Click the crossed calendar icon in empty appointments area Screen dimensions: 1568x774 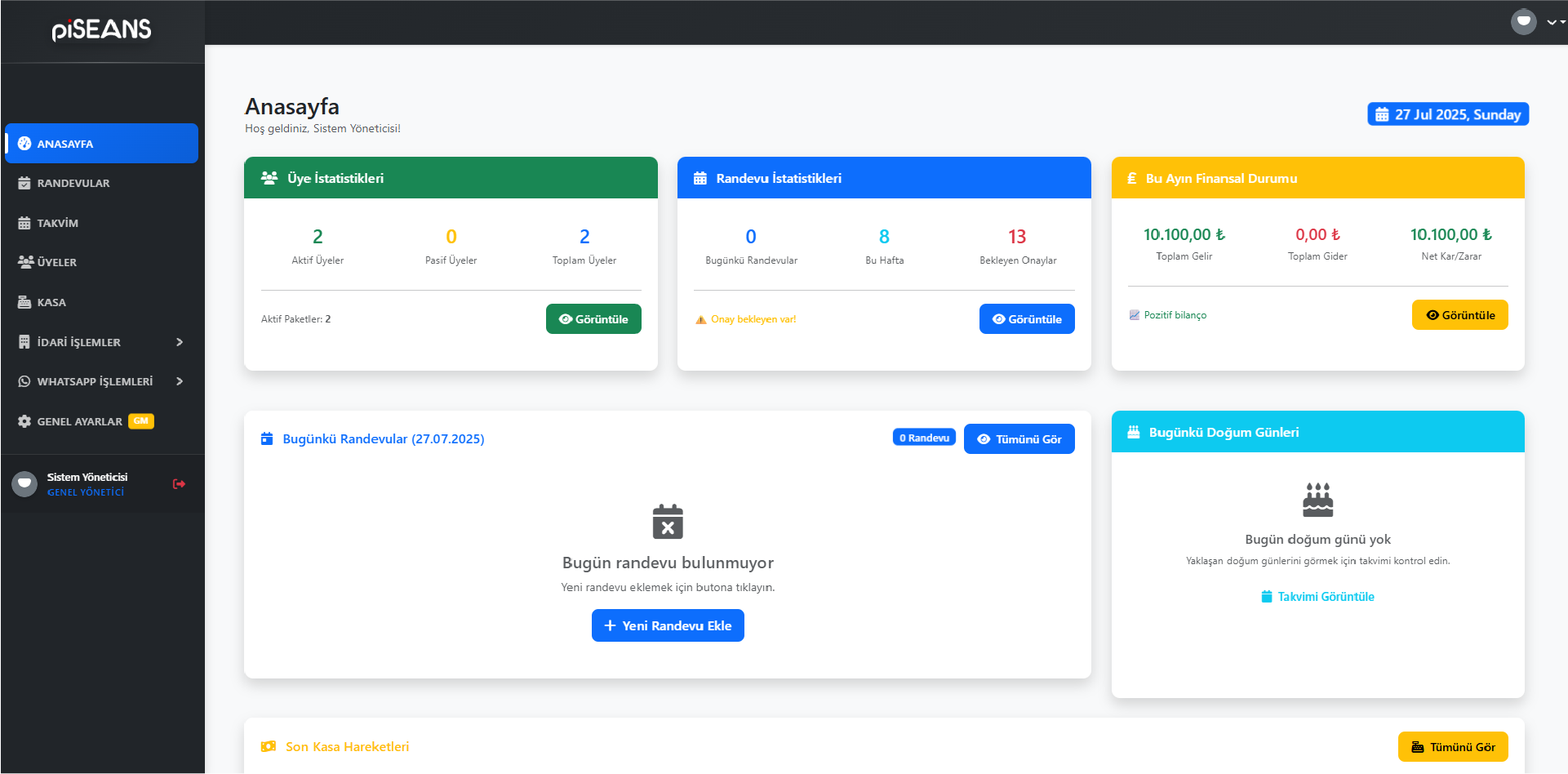pyautogui.click(x=668, y=522)
